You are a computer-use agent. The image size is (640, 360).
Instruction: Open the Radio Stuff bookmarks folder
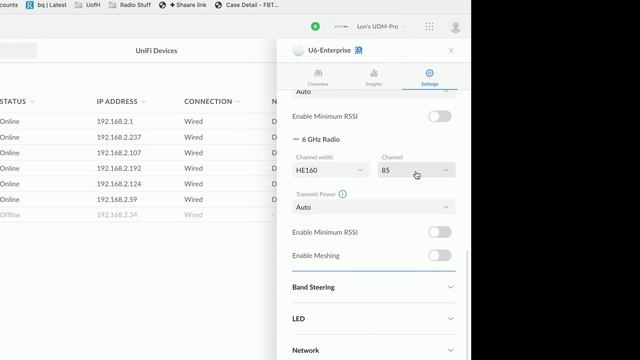click(130, 5)
